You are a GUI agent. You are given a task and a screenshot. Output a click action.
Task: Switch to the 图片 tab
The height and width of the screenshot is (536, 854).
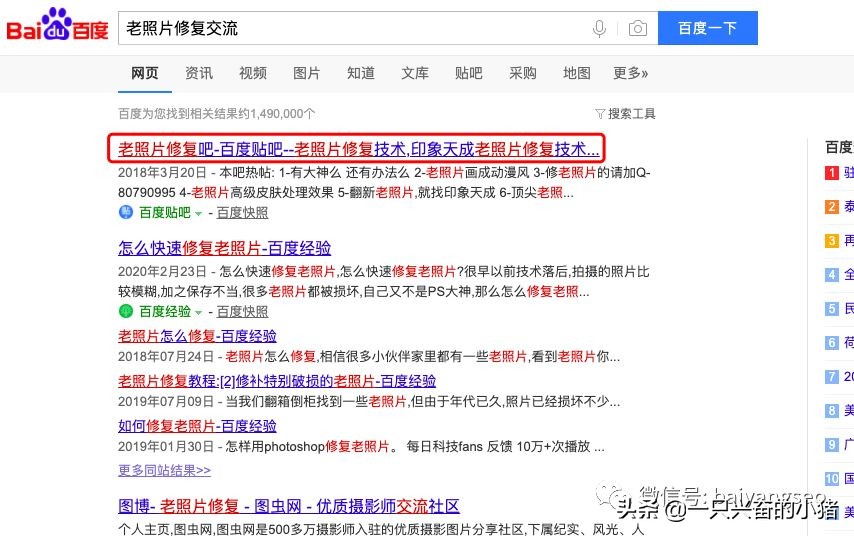pyautogui.click(x=307, y=73)
